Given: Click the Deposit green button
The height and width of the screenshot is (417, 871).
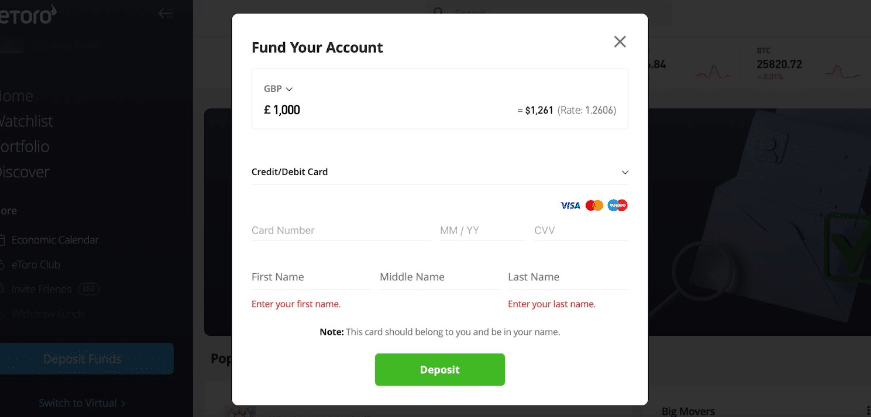Looking at the screenshot, I should [x=440, y=370].
